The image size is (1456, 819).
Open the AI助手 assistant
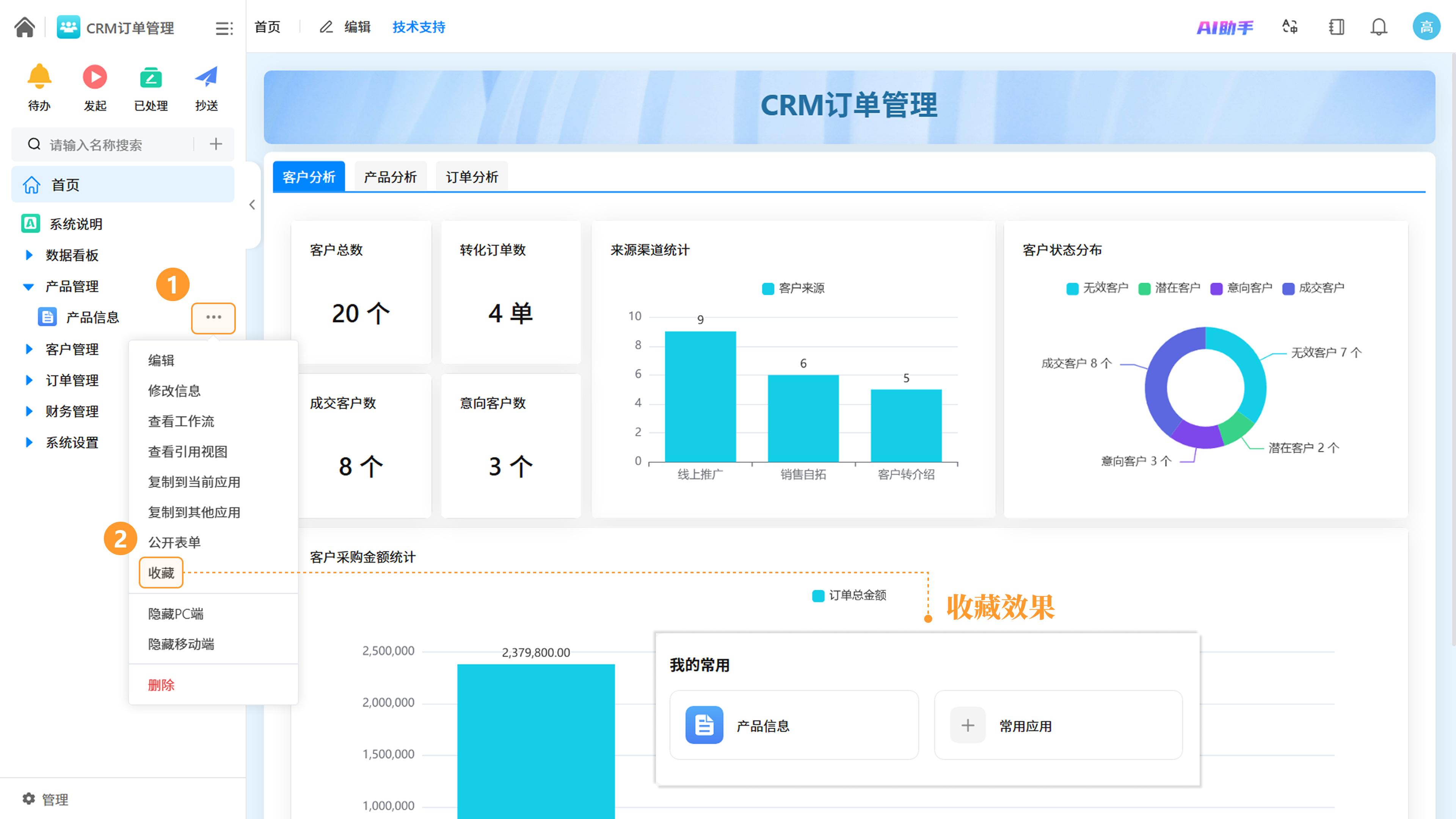coord(1224,27)
